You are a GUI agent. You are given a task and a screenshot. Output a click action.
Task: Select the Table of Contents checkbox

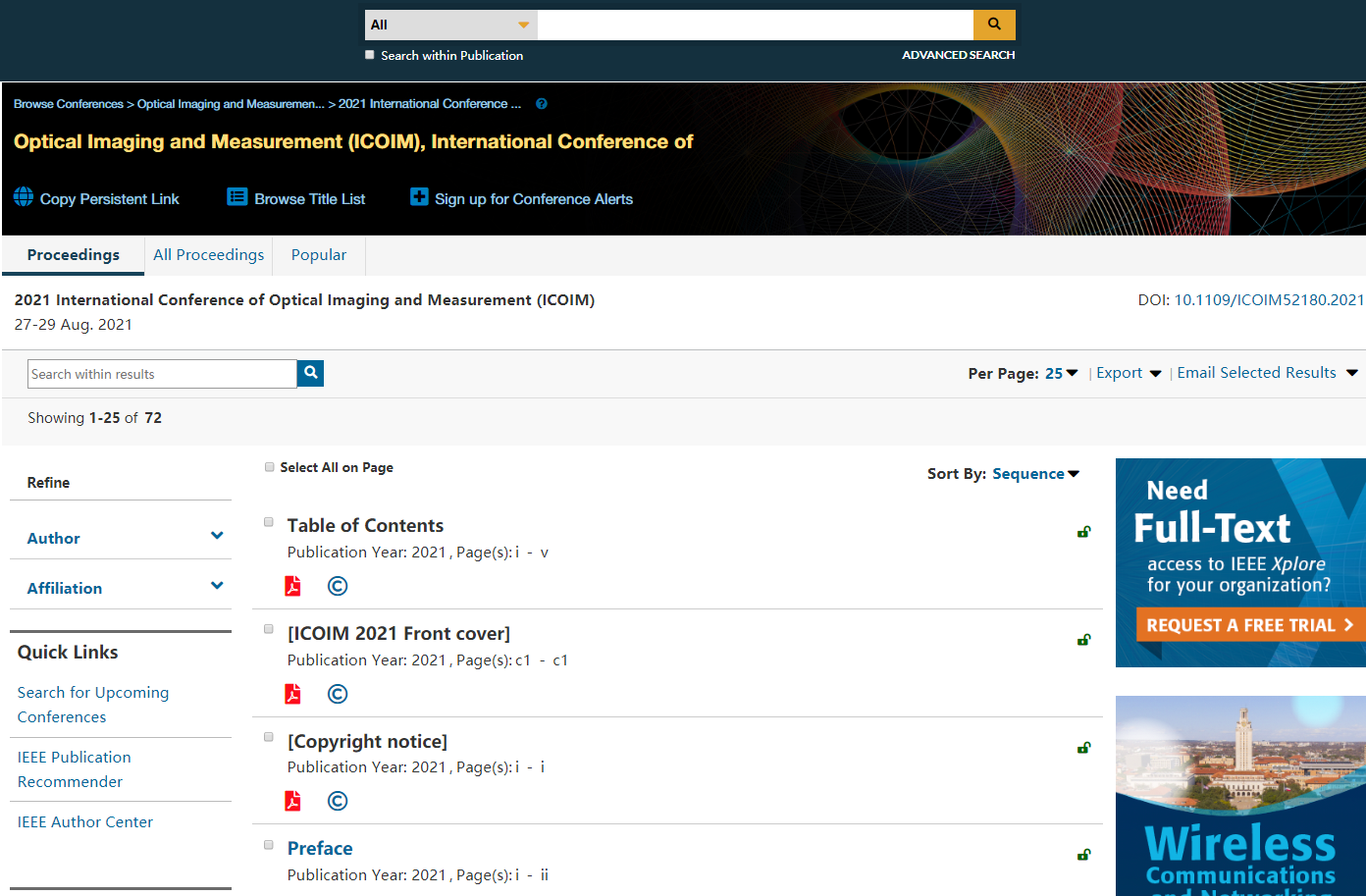pyautogui.click(x=268, y=522)
